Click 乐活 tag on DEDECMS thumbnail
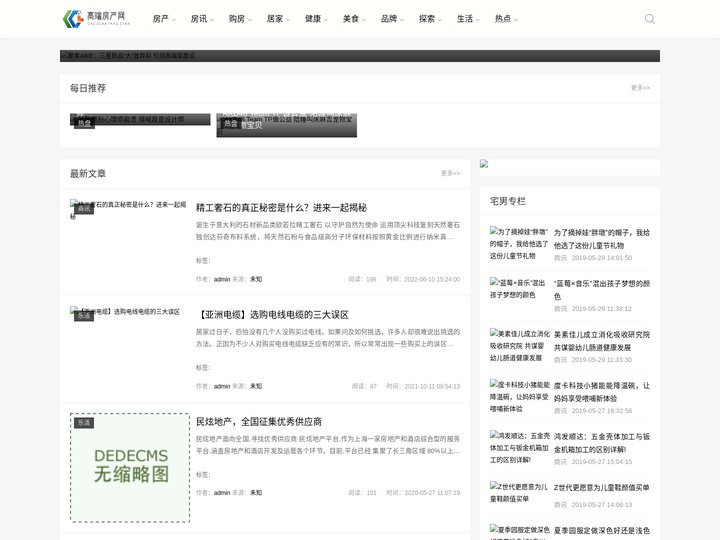The width and height of the screenshot is (720, 540). pyautogui.click(x=84, y=422)
